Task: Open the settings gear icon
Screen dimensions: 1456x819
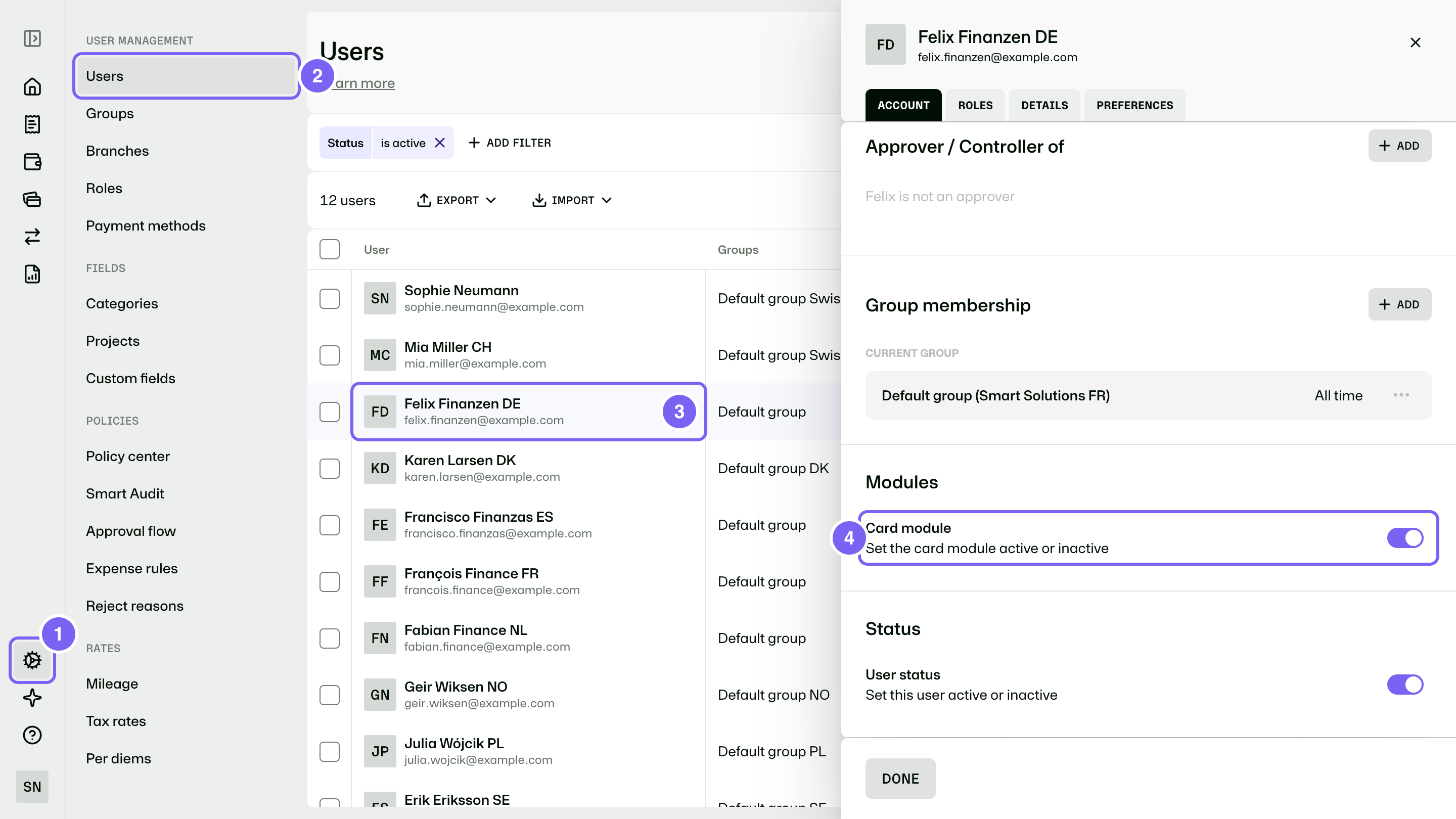Action: [32, 660]
